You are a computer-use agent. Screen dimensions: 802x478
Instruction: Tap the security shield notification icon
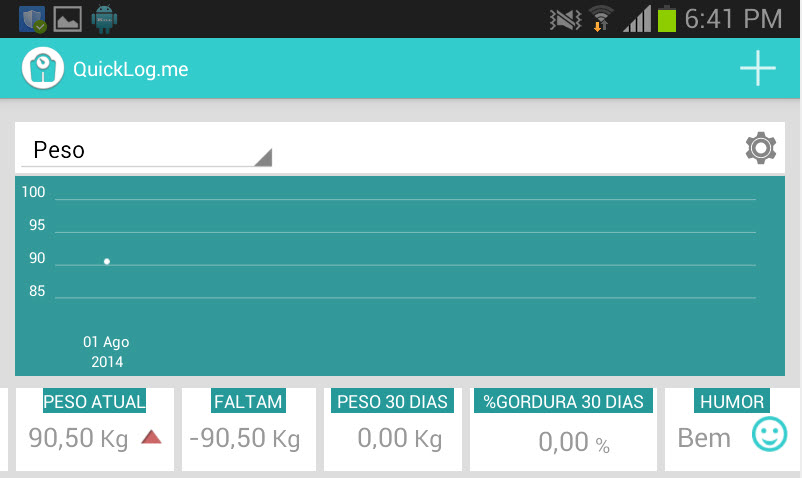(33, 18)
